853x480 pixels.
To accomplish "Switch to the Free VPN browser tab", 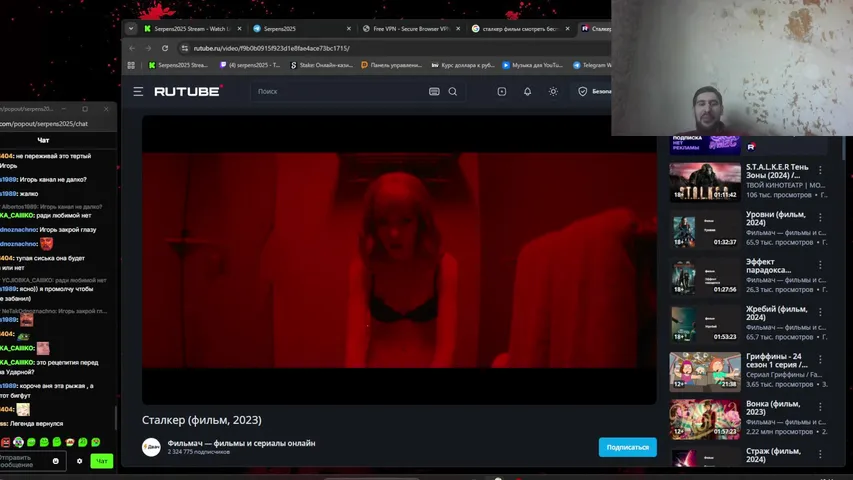I will coord(411,28).
